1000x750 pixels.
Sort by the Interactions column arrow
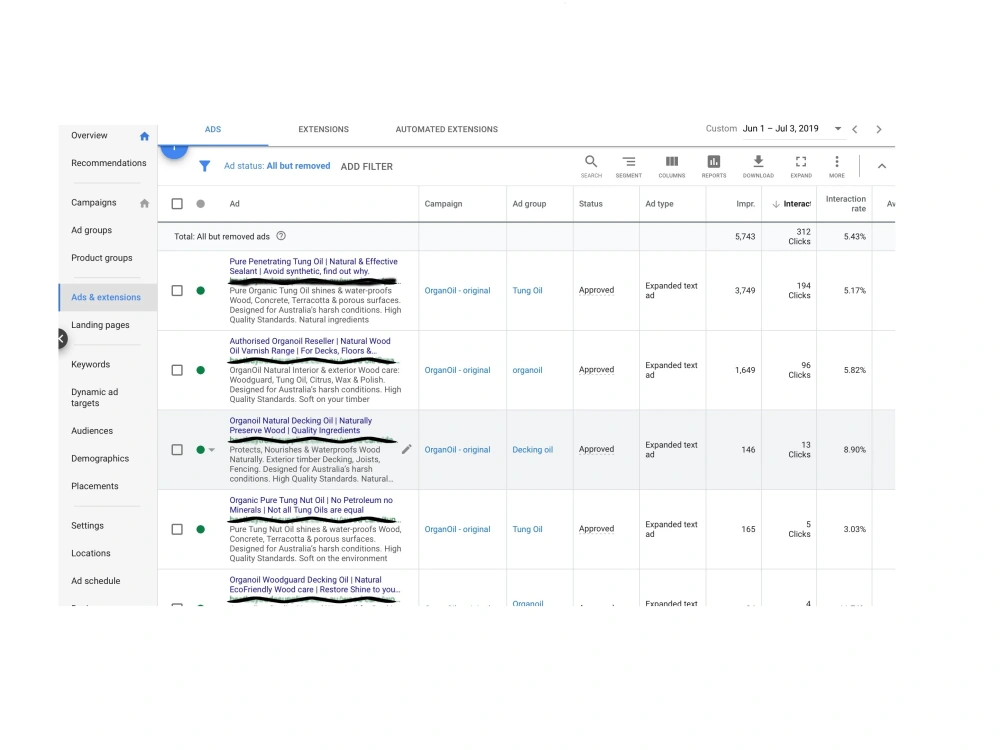pos(776,204)
